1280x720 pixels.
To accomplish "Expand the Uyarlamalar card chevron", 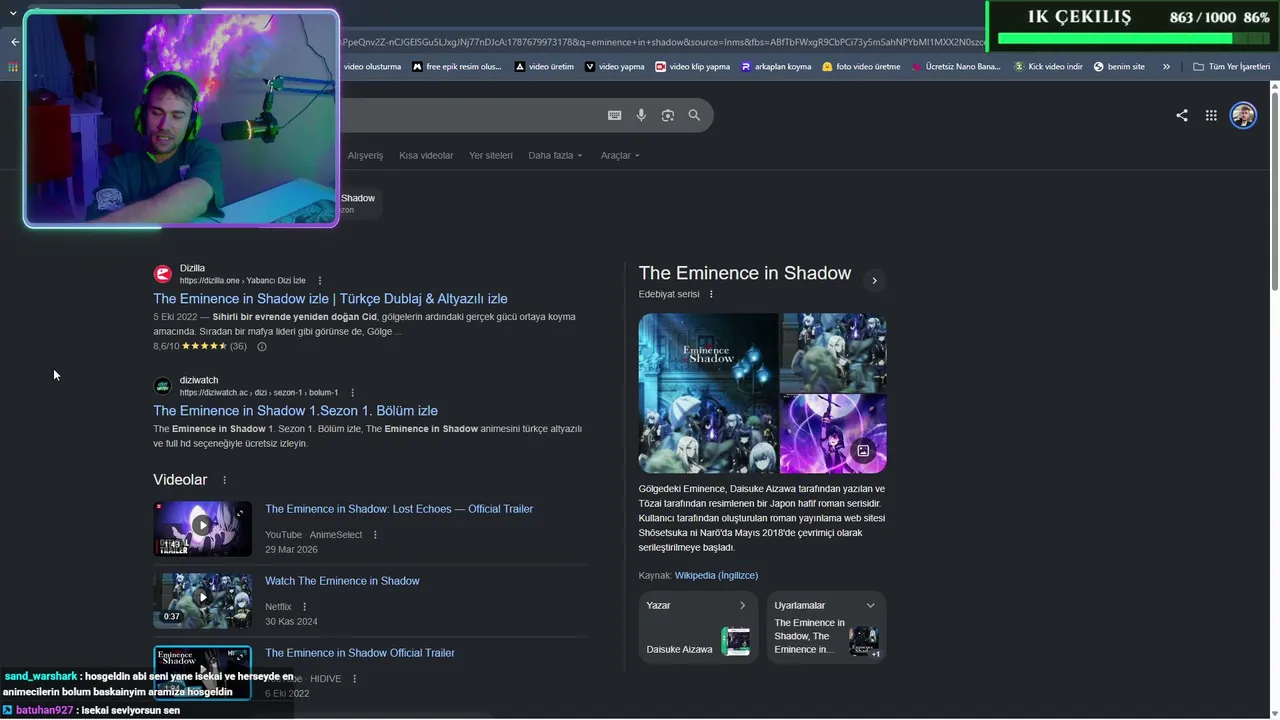I will click(x=870, y=606).
